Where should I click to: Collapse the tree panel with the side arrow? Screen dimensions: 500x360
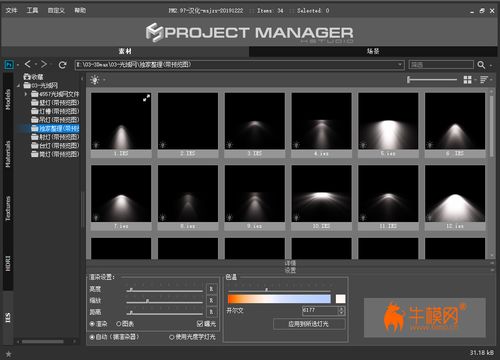tap(82, 79)
